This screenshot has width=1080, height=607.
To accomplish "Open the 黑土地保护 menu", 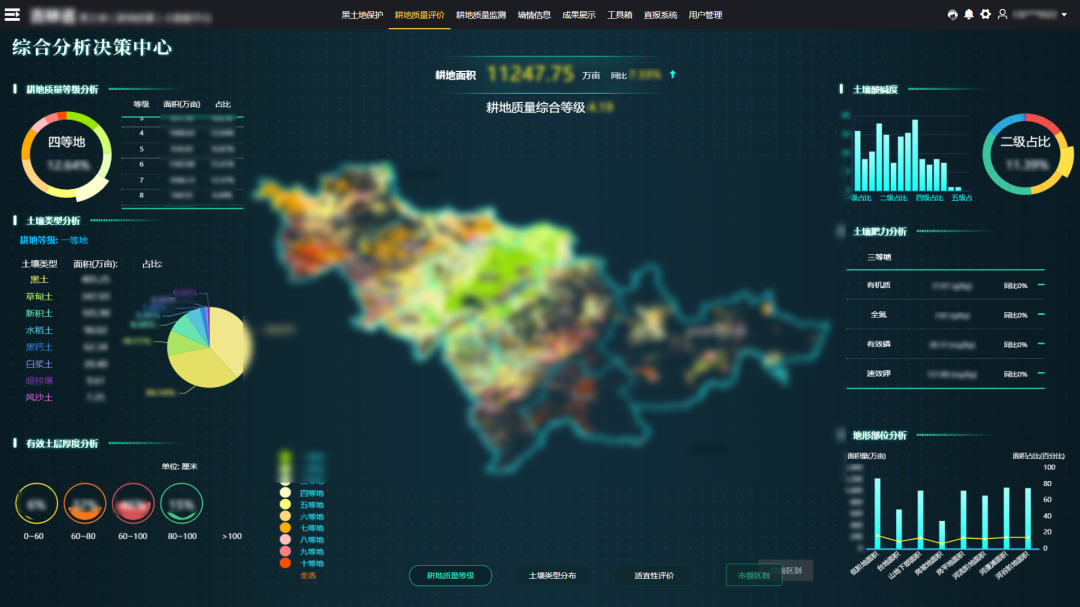I will pyautogui.click(x=362, y=15).
